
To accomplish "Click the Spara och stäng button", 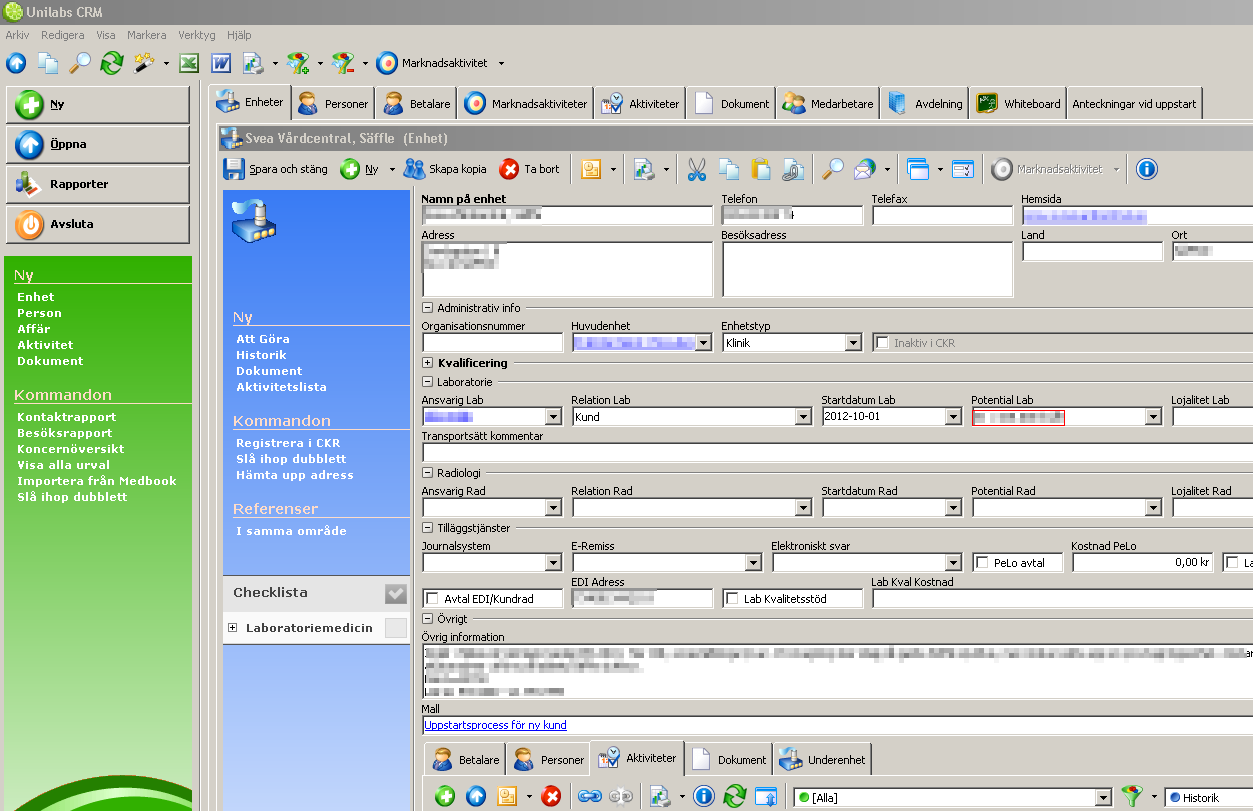I will coord(276,169).
